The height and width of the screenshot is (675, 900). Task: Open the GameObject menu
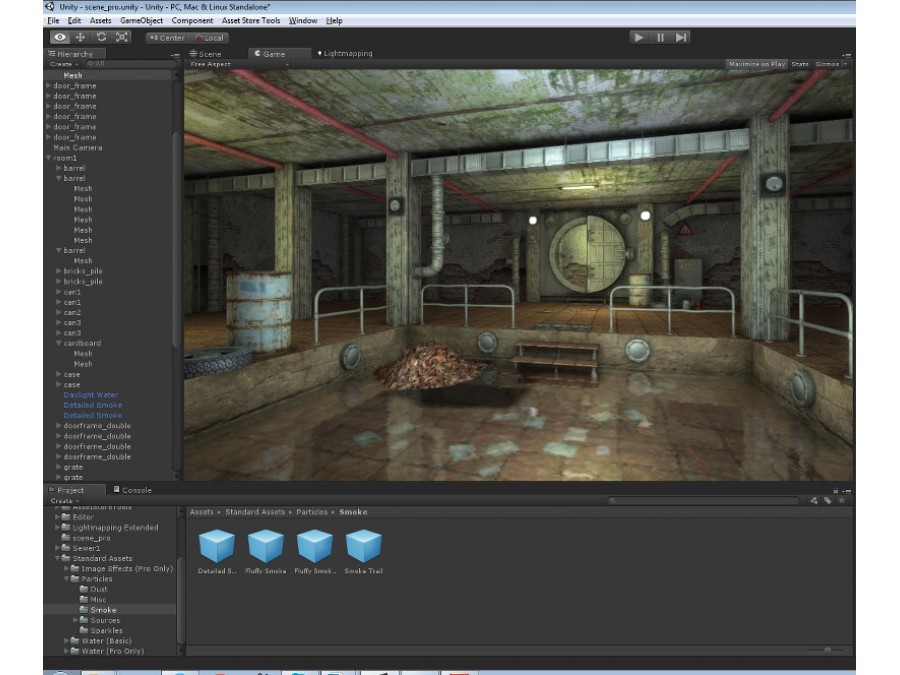point(141,21)
